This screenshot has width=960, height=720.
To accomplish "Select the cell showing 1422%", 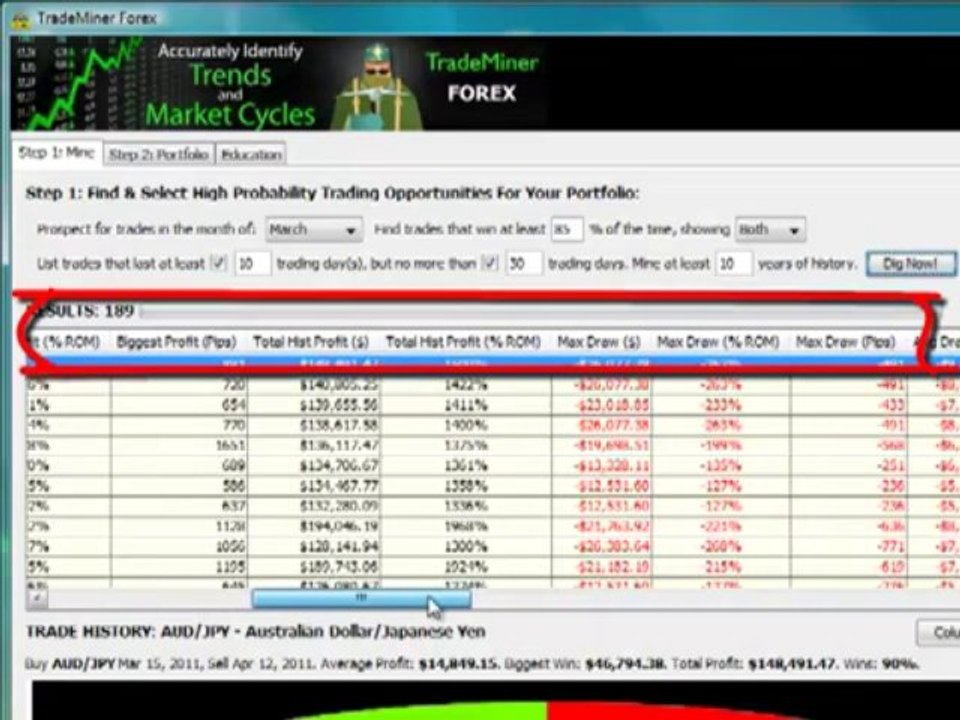I will click(x=466, y=385).
